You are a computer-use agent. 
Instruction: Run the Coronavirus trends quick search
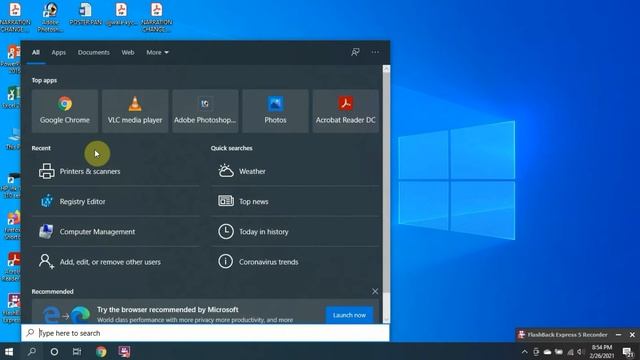[x=295, y=262]
